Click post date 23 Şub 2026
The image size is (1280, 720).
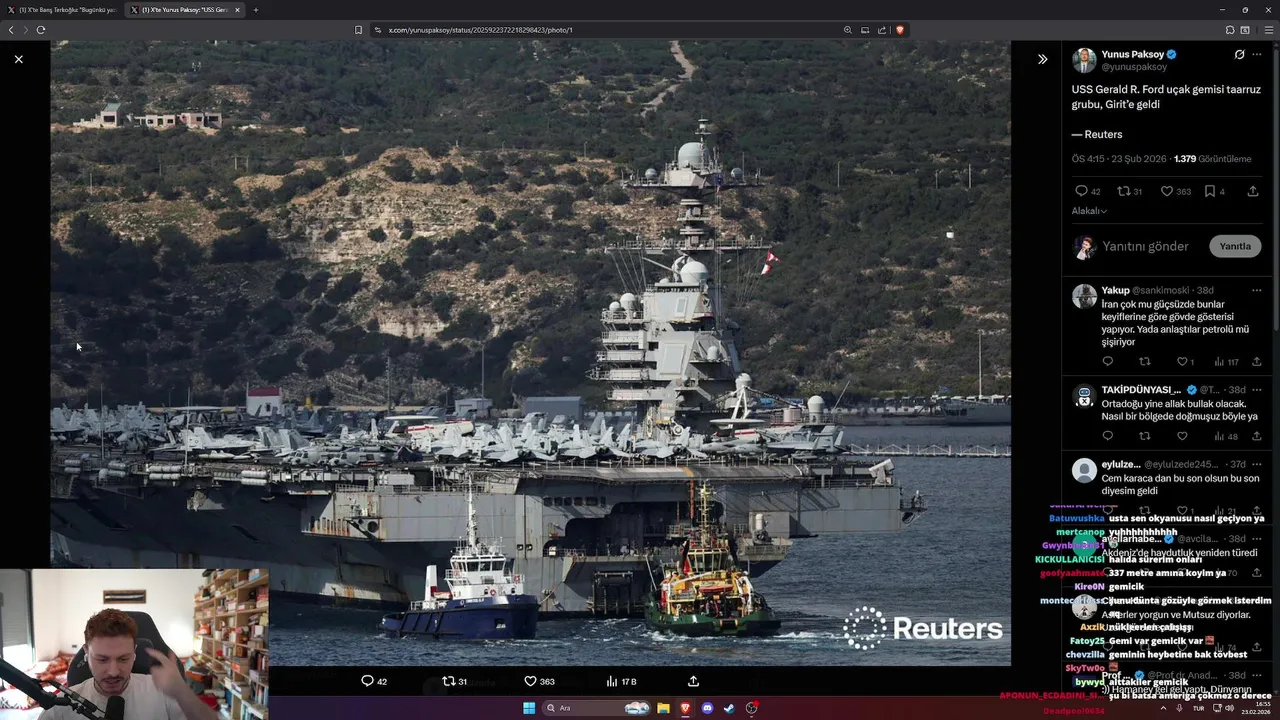click(x=1138, y=159)
